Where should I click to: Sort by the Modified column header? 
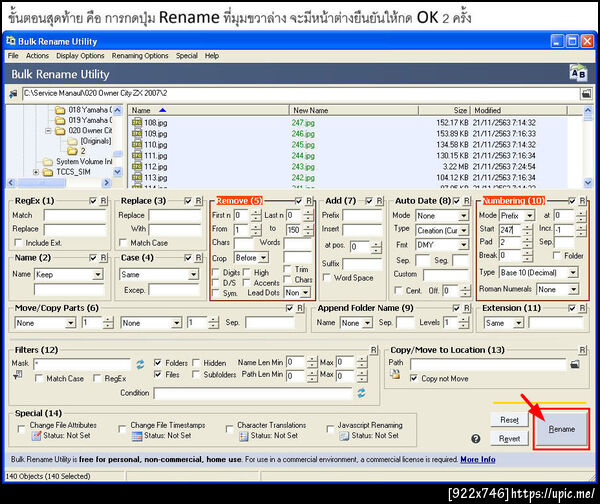pos(518,110)
